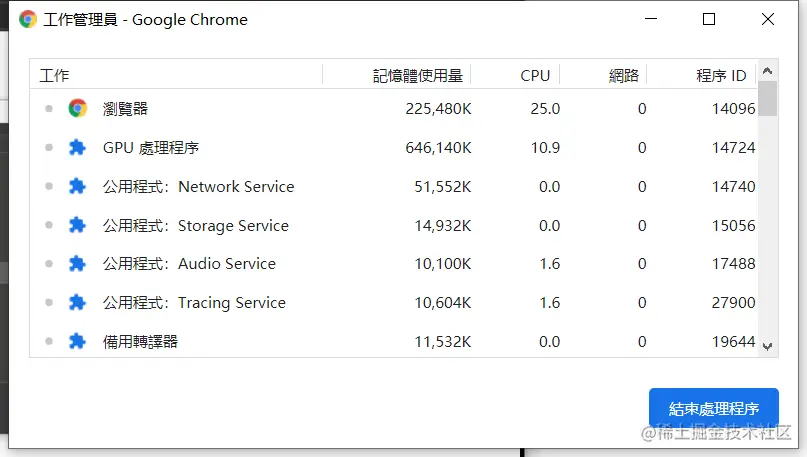Click the vertical scrollbar thumb
The height and width of the screenshot is (457, 807).
(767, 99)
